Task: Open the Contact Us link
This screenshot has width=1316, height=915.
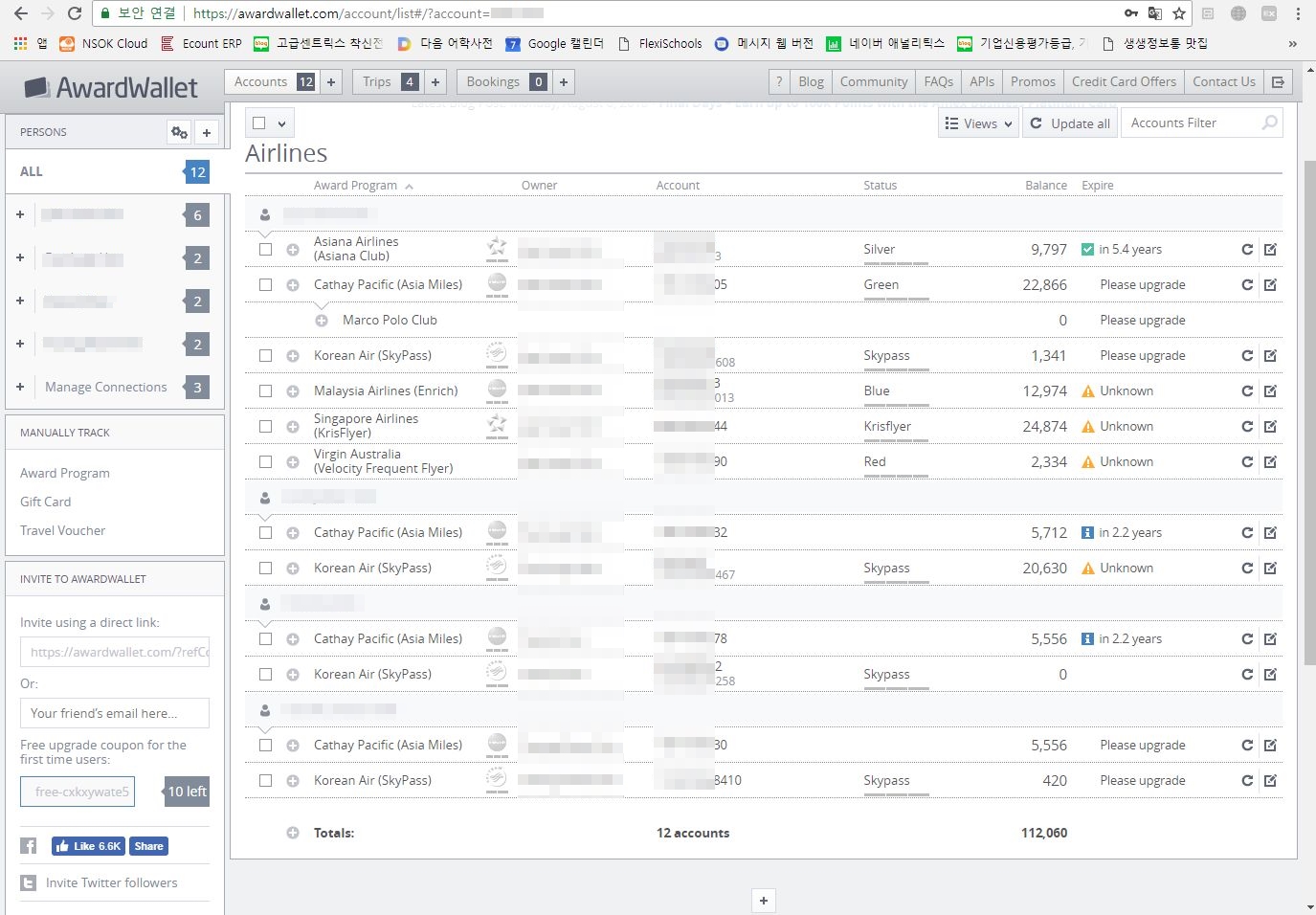Action: (1224, 82)
